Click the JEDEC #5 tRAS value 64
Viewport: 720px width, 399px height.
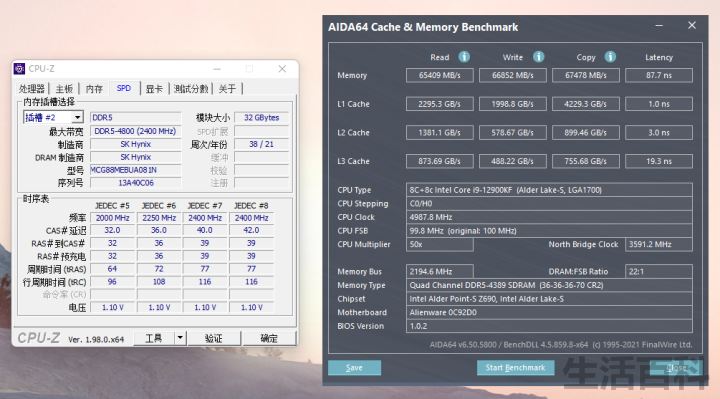click(112, 269)
